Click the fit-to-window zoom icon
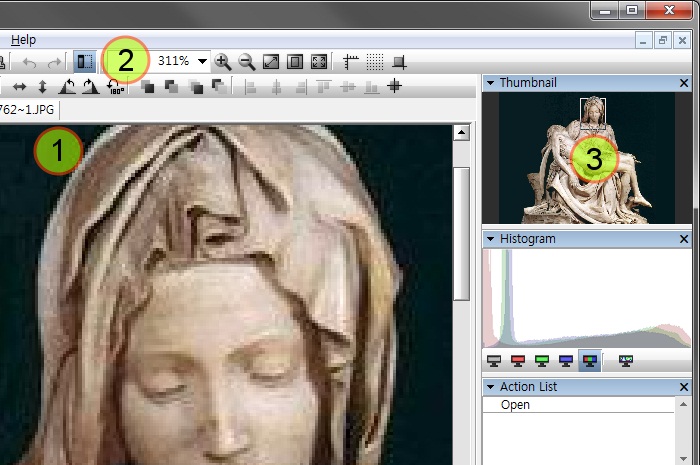 271,62
